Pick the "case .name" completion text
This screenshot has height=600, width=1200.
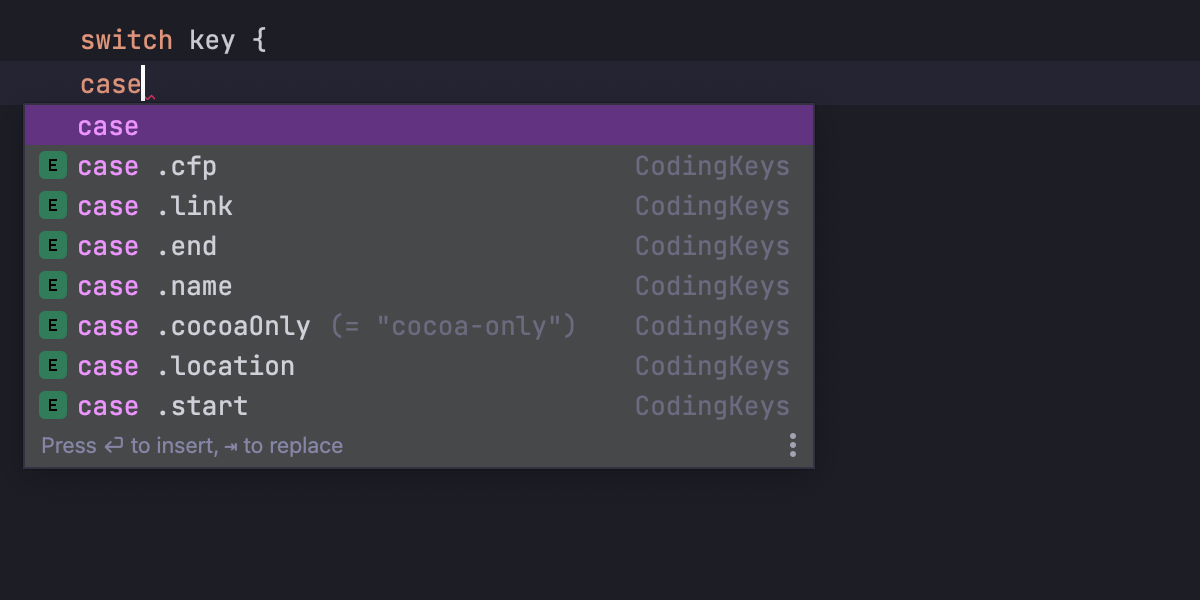tap(155, 286)
